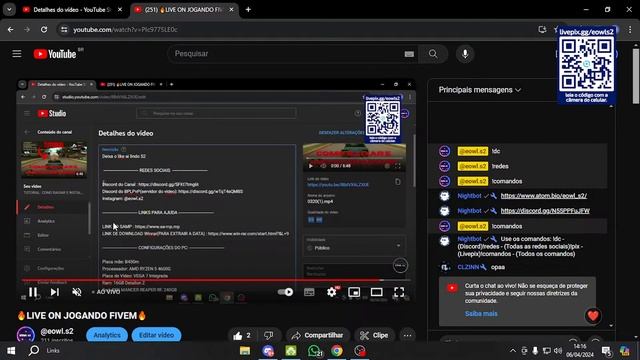
Task: Click Nightbot name beside the atom.bio link
Action: coord(469,196)
